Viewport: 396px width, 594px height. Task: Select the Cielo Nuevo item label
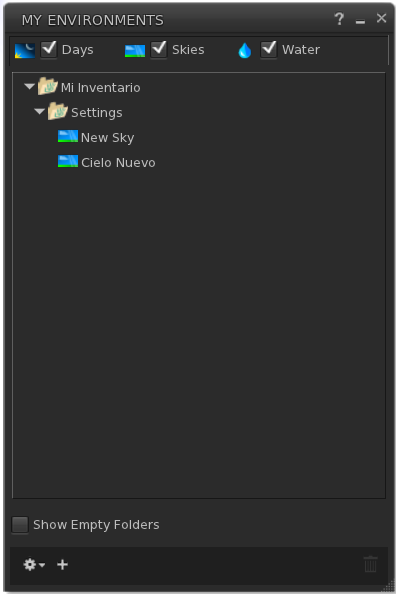pyautogui.click(x=118, y=163)
